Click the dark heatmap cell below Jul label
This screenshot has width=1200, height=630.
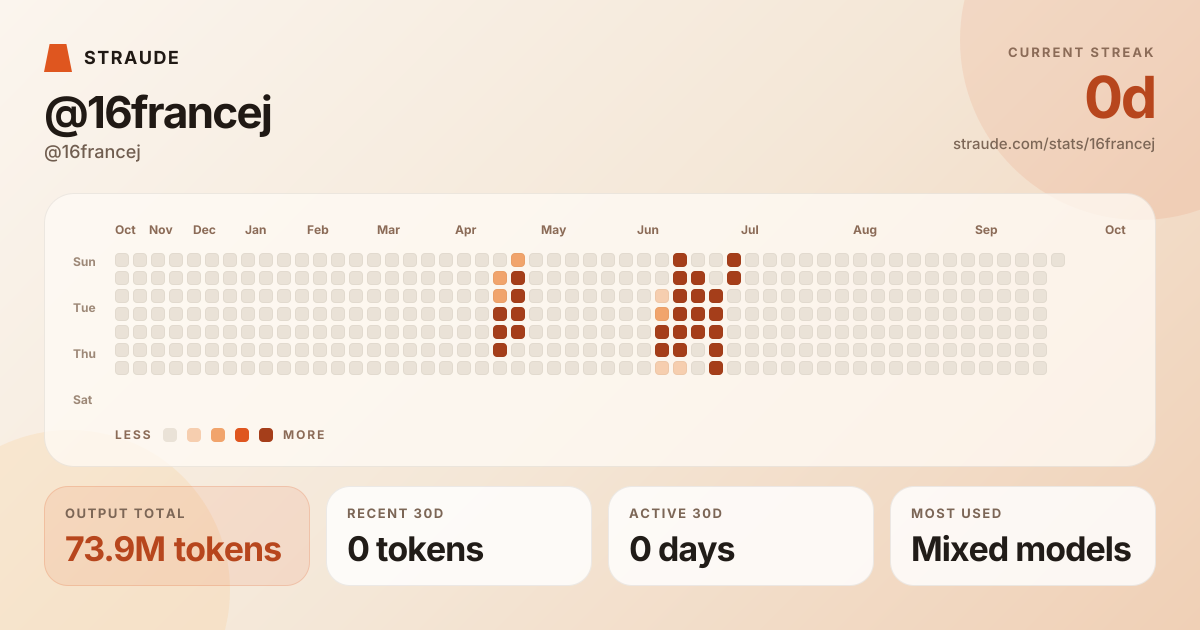click(x=734, y=260)
